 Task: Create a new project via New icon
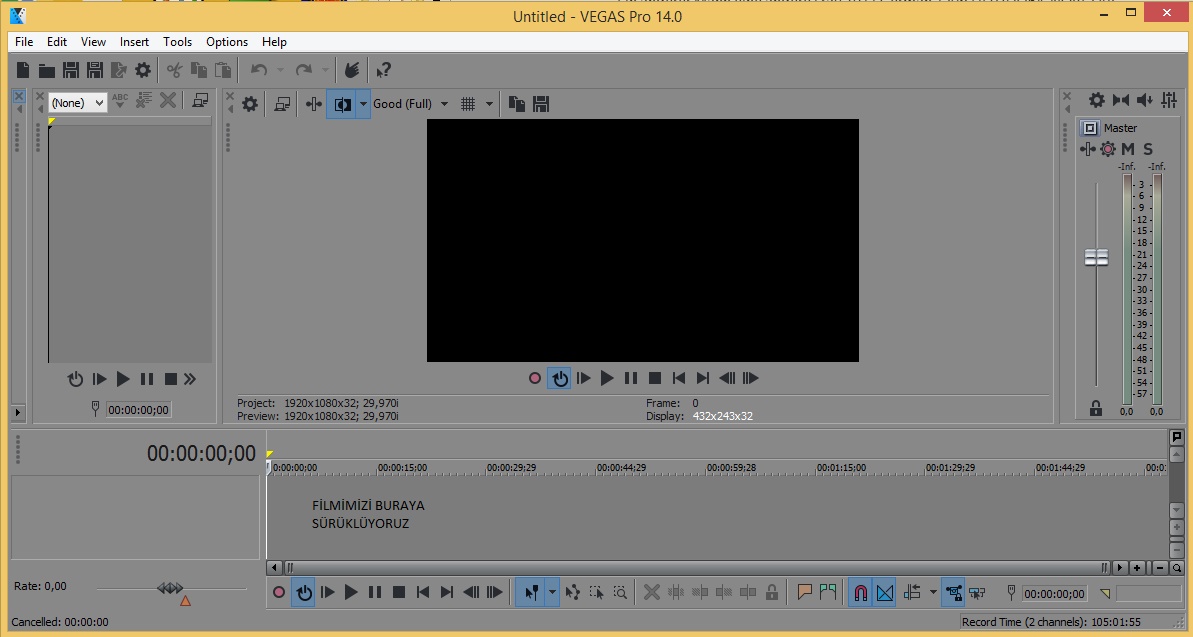23,70
